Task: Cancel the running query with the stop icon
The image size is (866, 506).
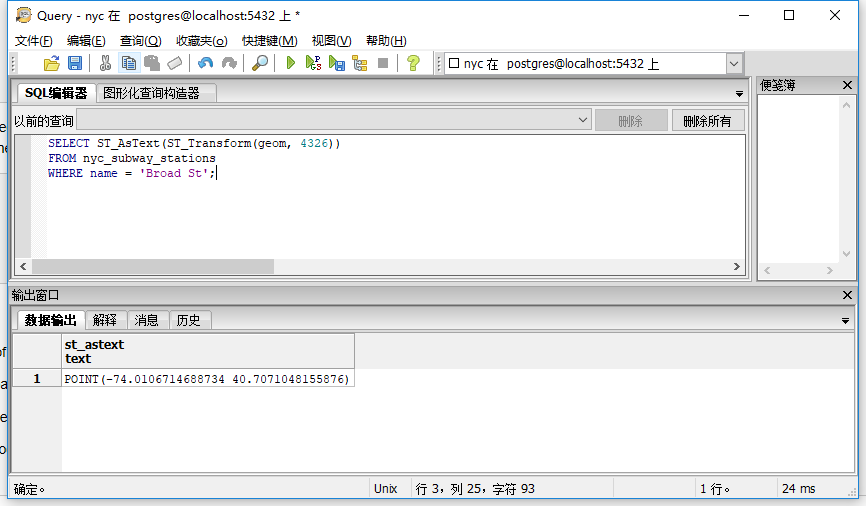Action: [x=383, y=64]
